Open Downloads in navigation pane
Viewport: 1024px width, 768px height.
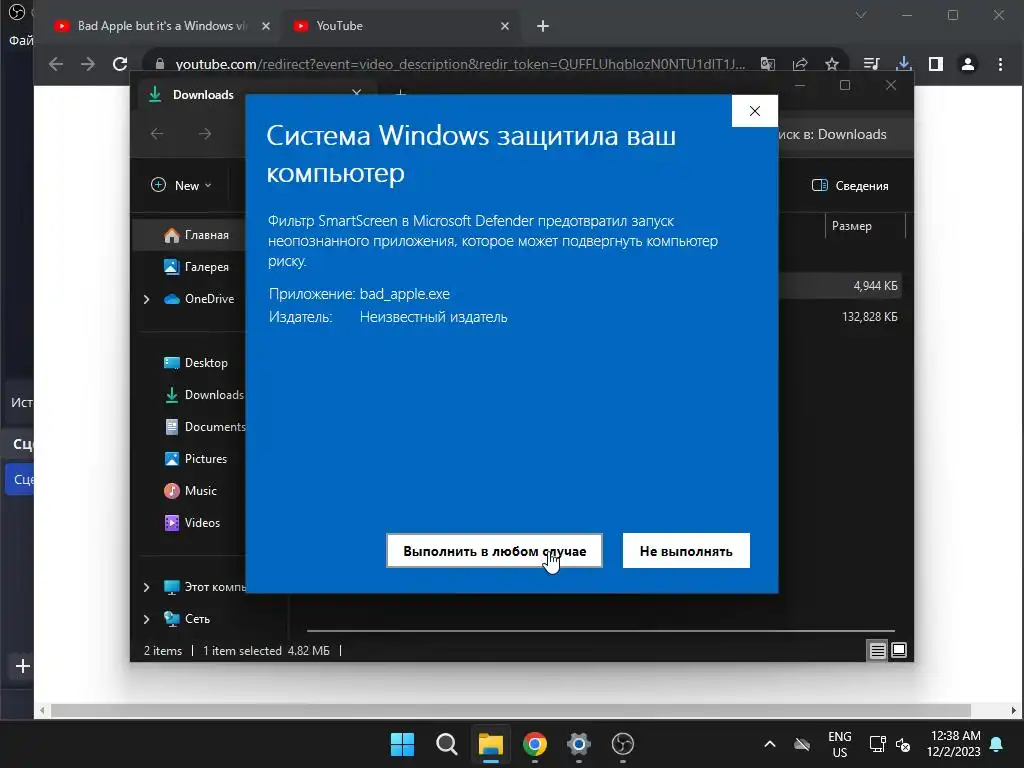click(204, 394)
